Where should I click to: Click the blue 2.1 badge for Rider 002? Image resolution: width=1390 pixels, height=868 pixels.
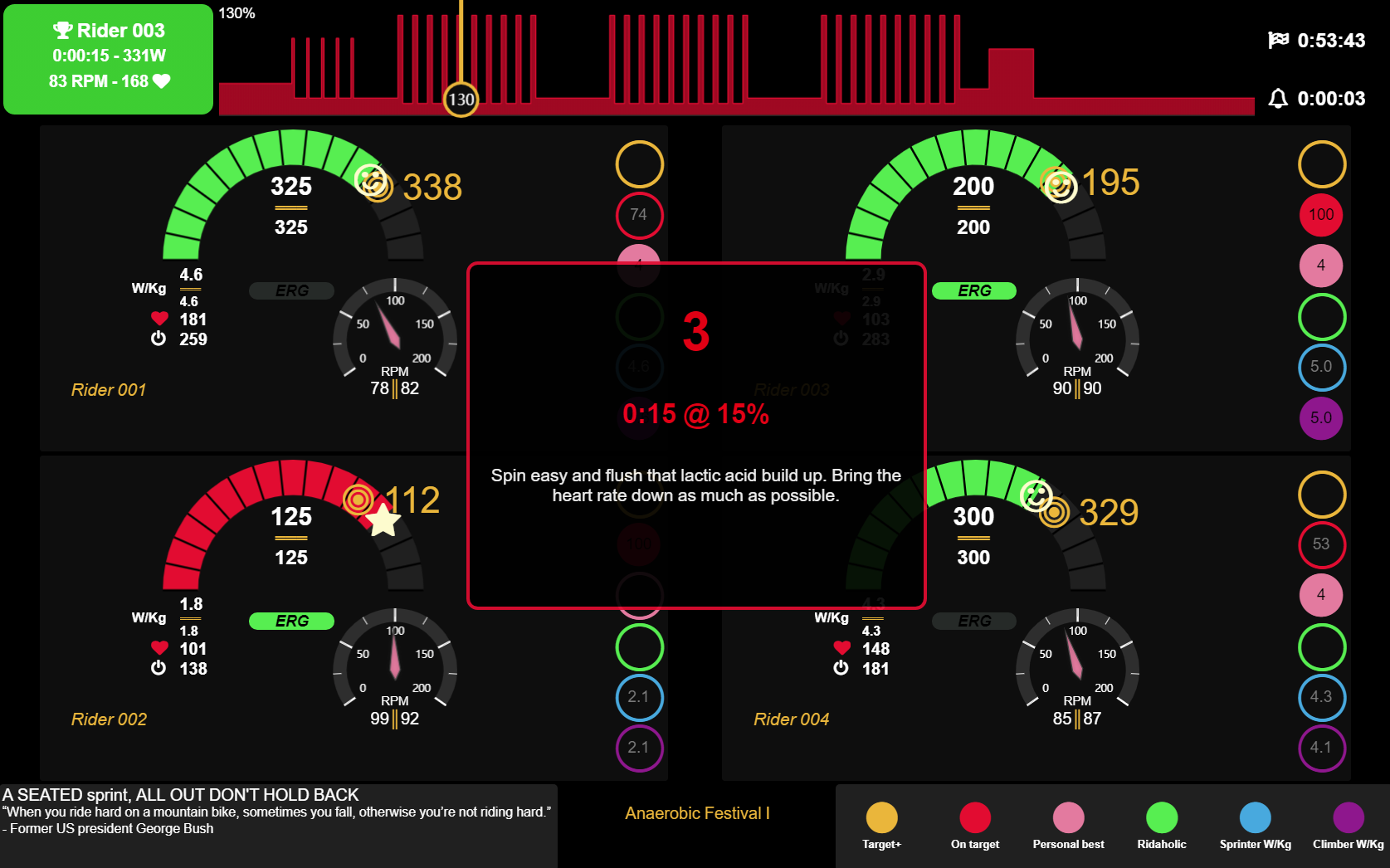click(639, 697)
